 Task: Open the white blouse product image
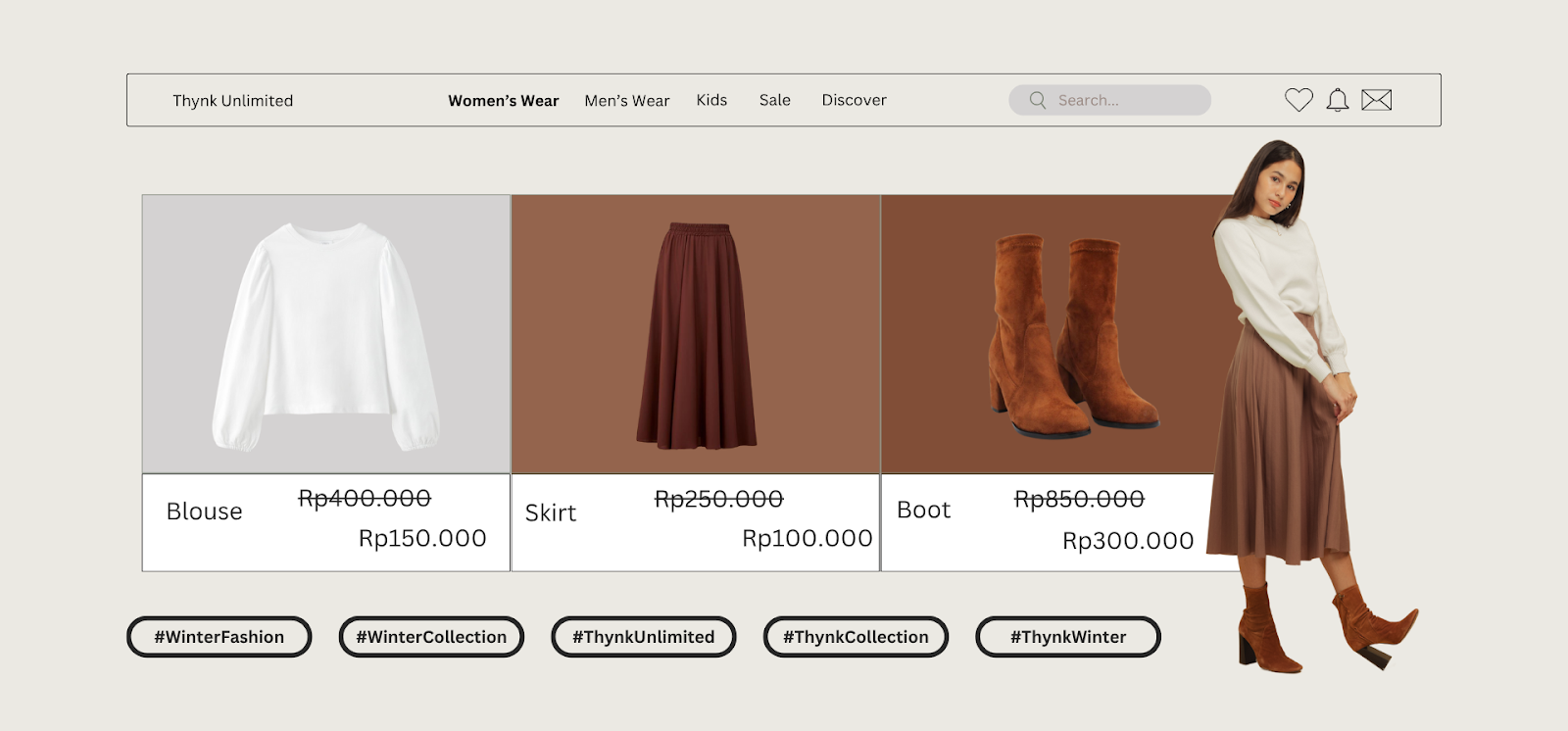pos(325,335)
